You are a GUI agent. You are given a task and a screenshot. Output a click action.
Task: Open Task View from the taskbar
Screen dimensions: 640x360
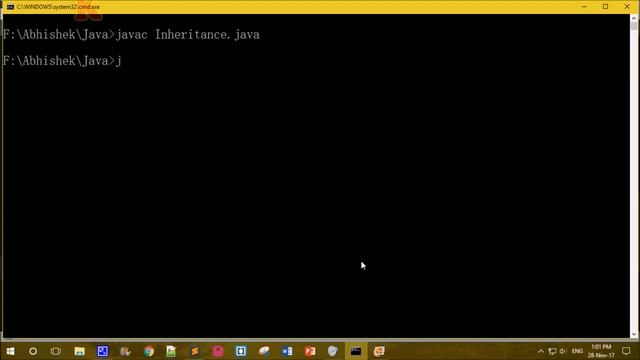point(56,351)
